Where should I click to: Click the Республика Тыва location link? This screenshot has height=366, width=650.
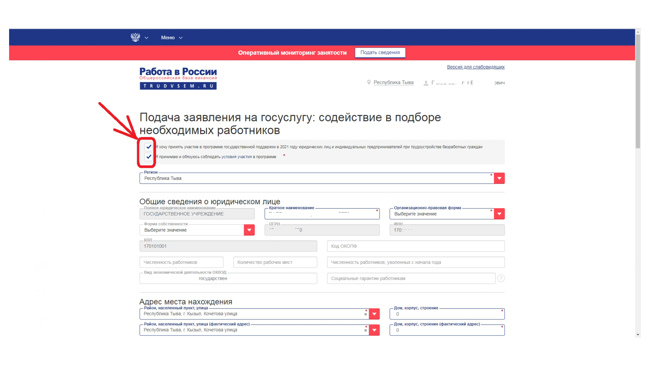point(393,82)
